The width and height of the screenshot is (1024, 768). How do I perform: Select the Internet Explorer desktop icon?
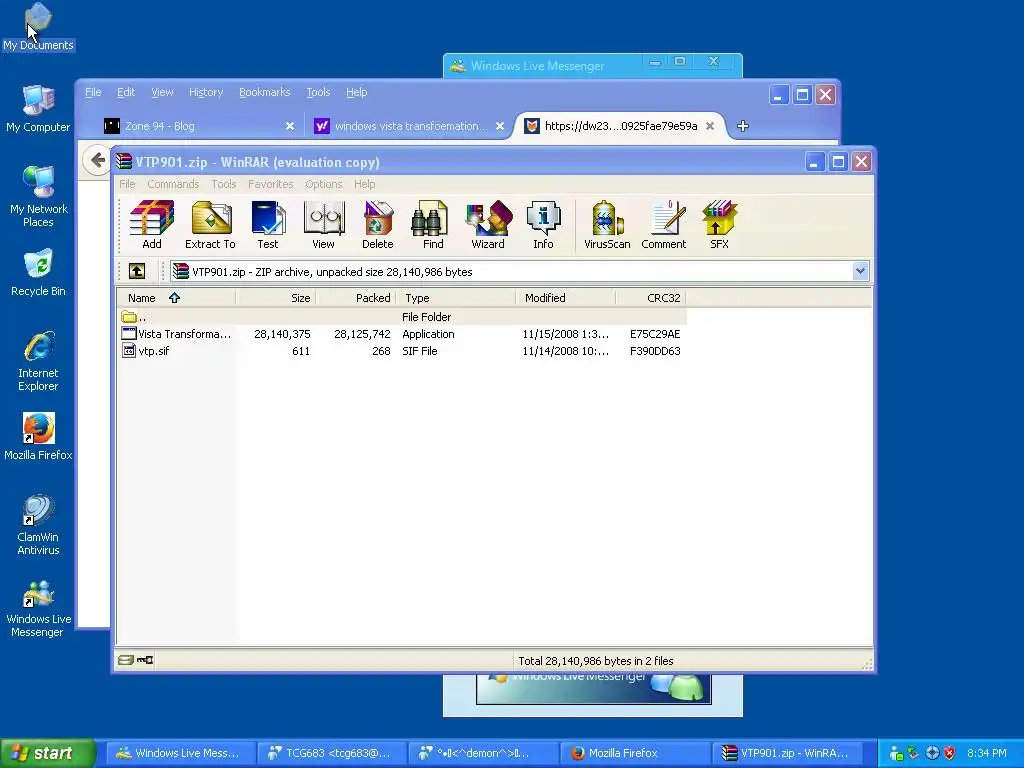[x=38, y=361]
